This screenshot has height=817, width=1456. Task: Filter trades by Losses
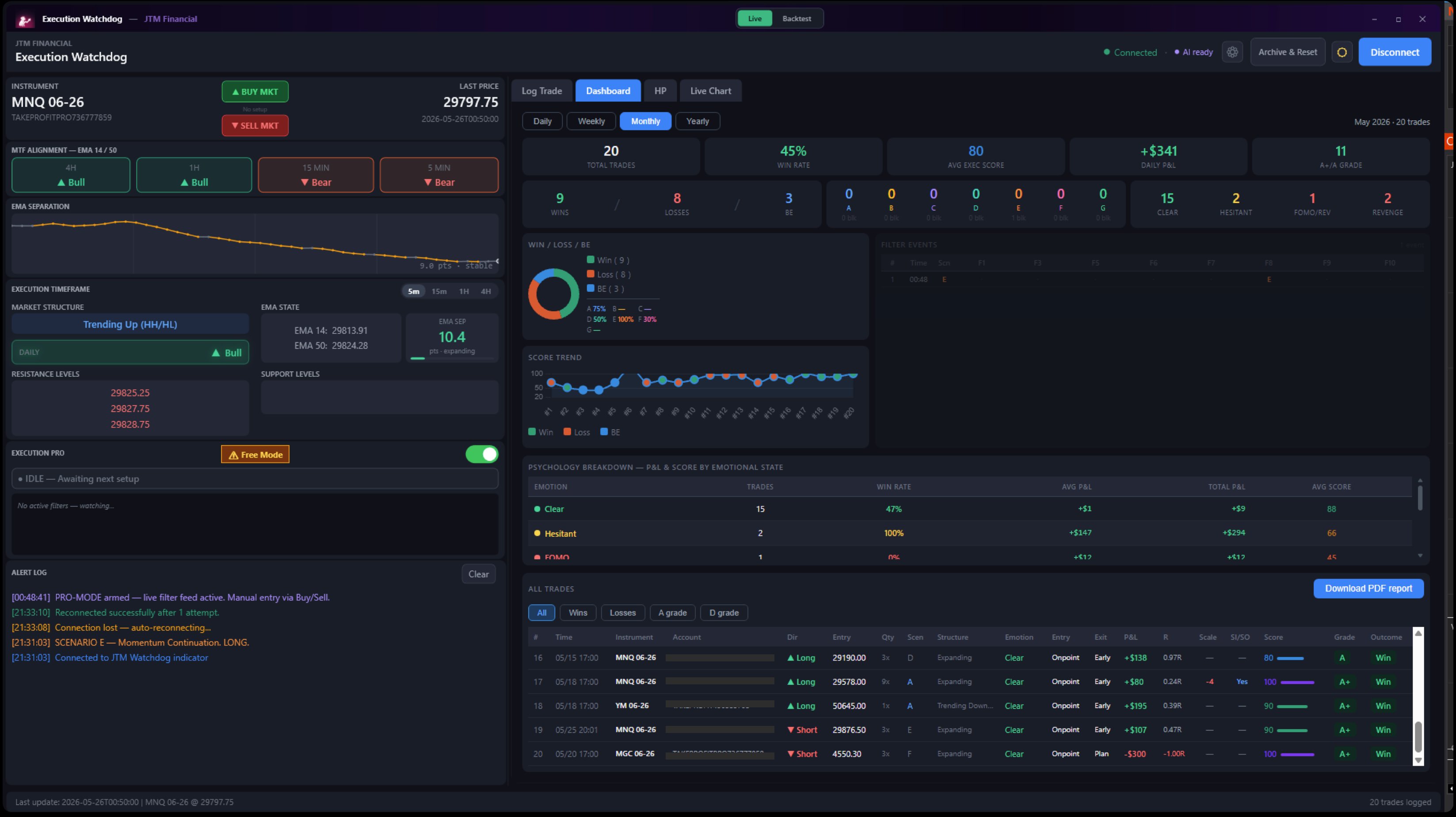coord(623,613)
